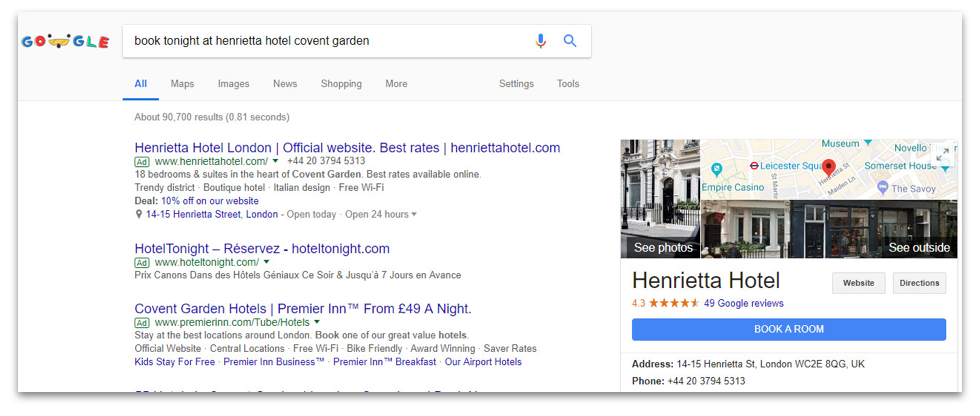Click the 4.3 star rating stars
This screenshot has height=416, width=980.
674,304
